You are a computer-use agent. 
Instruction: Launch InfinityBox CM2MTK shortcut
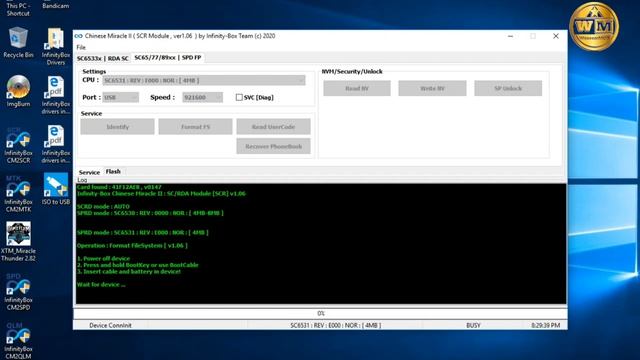pyautogui.click(x=18, y=194)
